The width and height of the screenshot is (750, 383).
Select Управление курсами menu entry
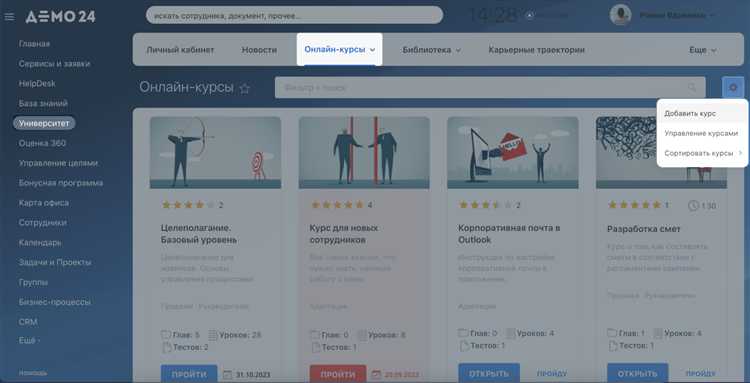coord(702,133)
